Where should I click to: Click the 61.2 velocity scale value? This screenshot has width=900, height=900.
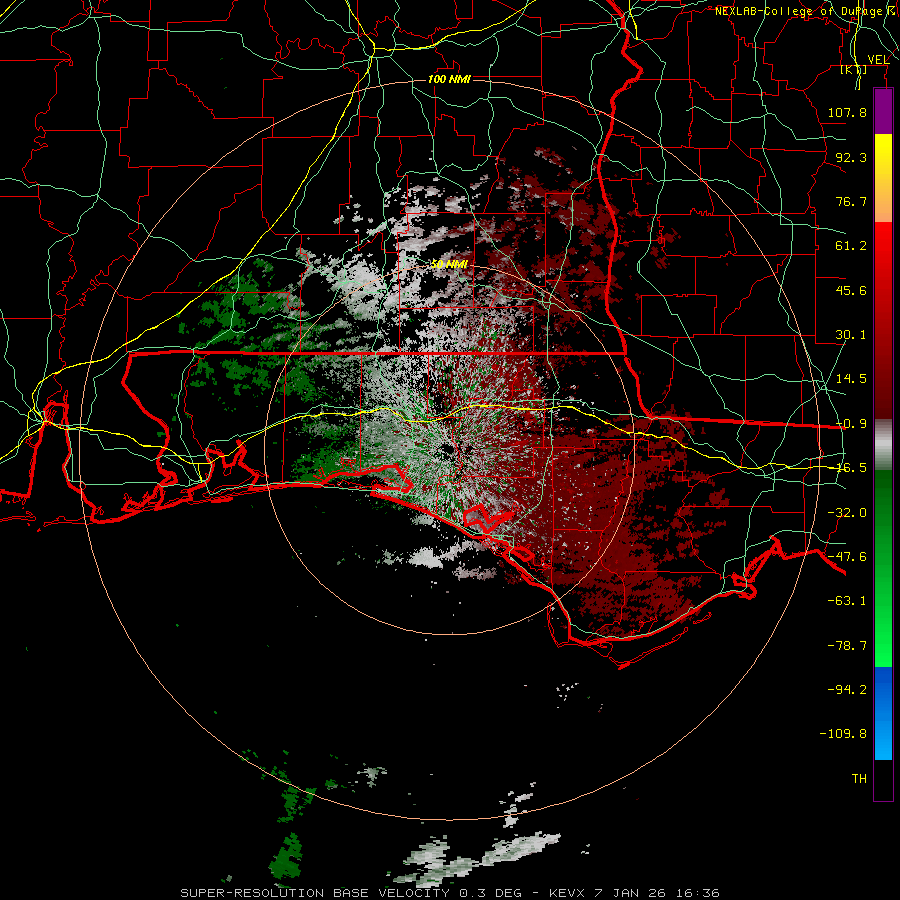[851, 246]
